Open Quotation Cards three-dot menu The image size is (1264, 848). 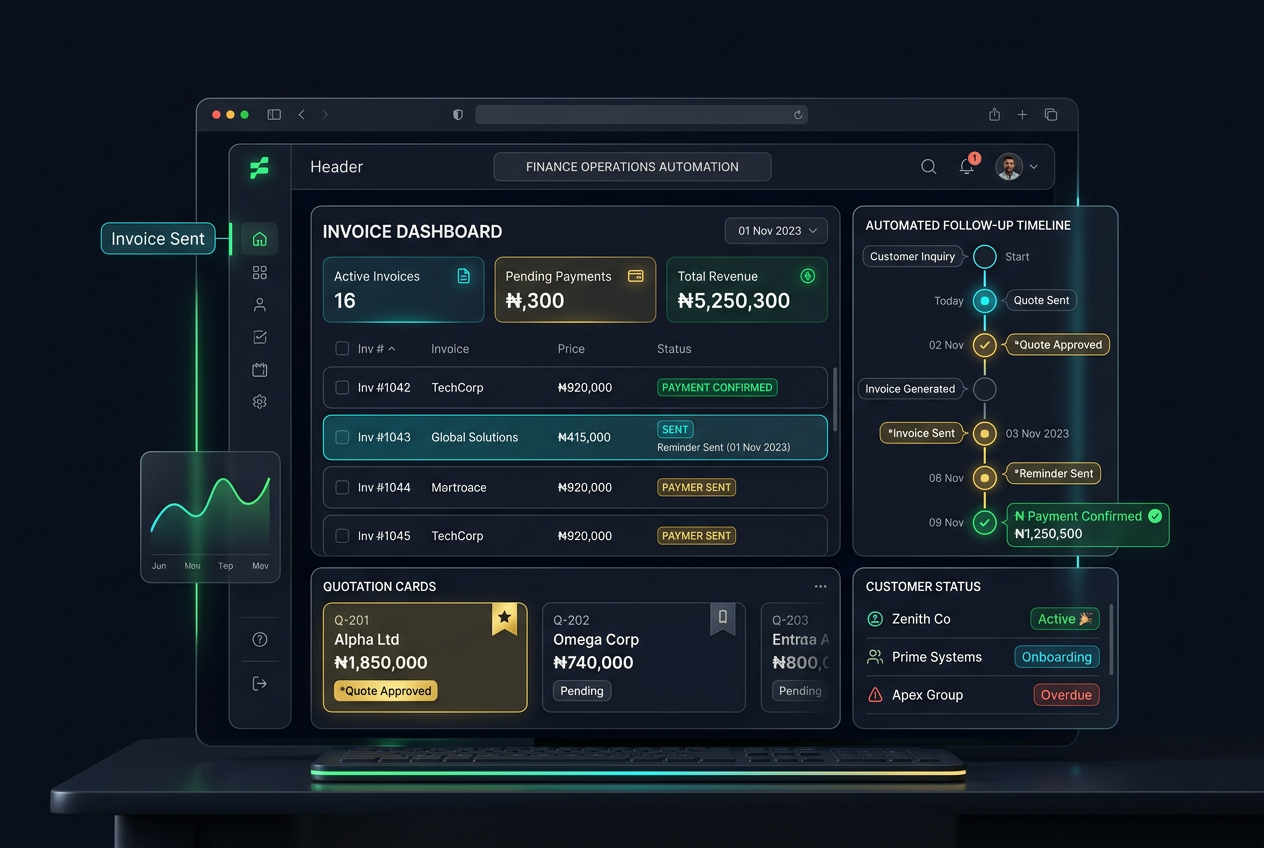(x=820, y=587)
